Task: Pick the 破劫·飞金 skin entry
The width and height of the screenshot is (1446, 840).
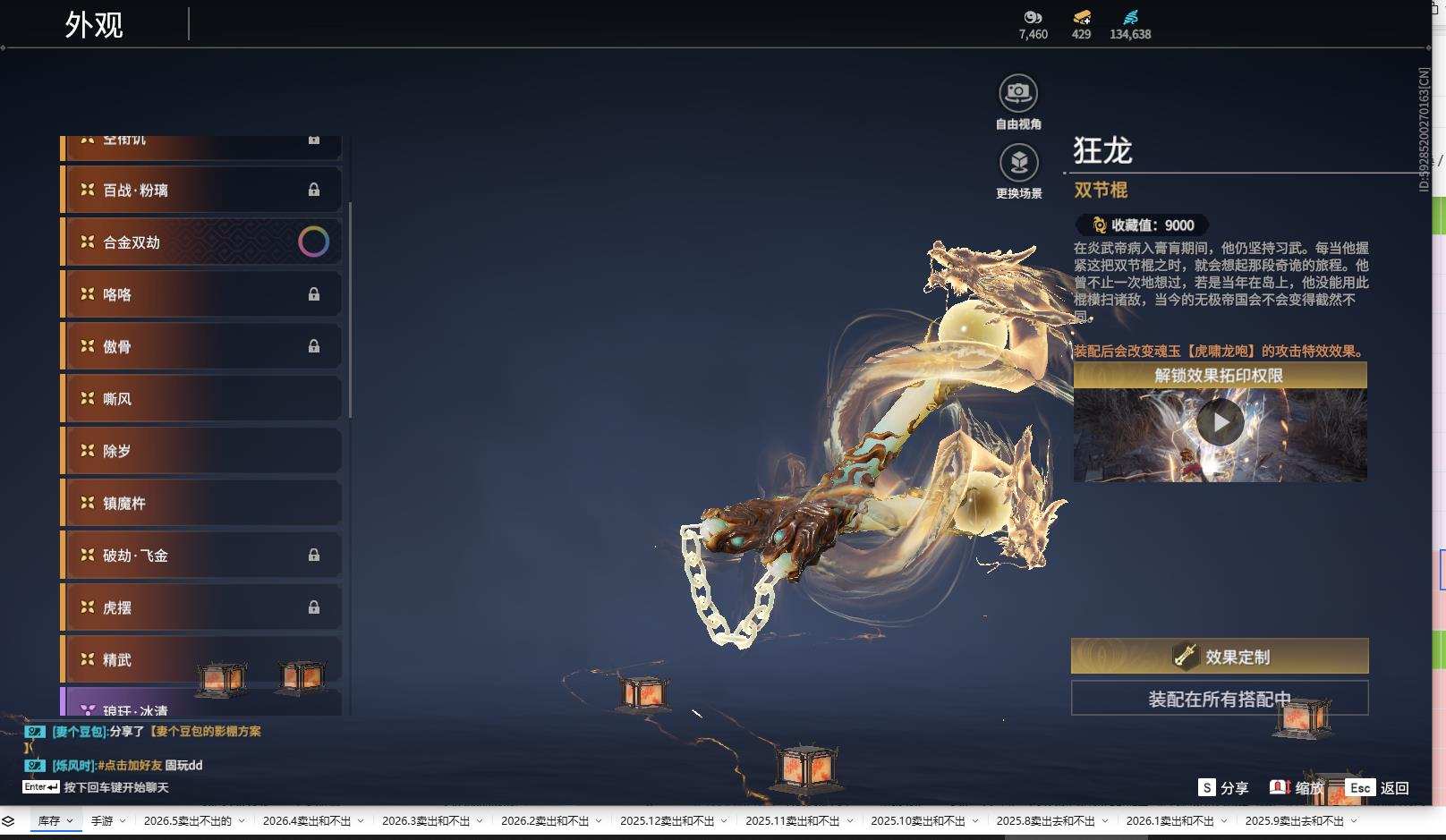Action: click(201, 555)
